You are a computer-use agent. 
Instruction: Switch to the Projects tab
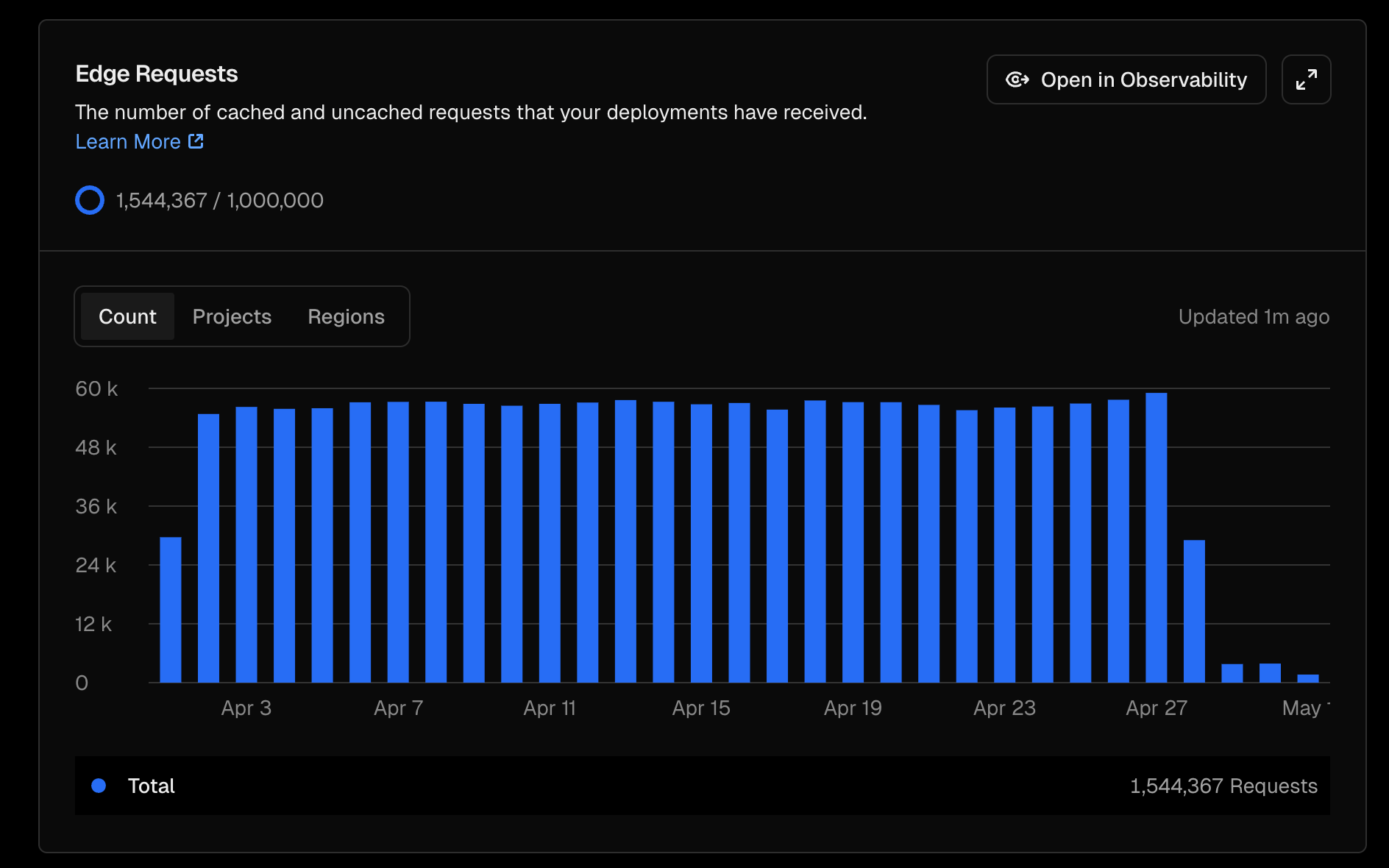click(232, 316)
